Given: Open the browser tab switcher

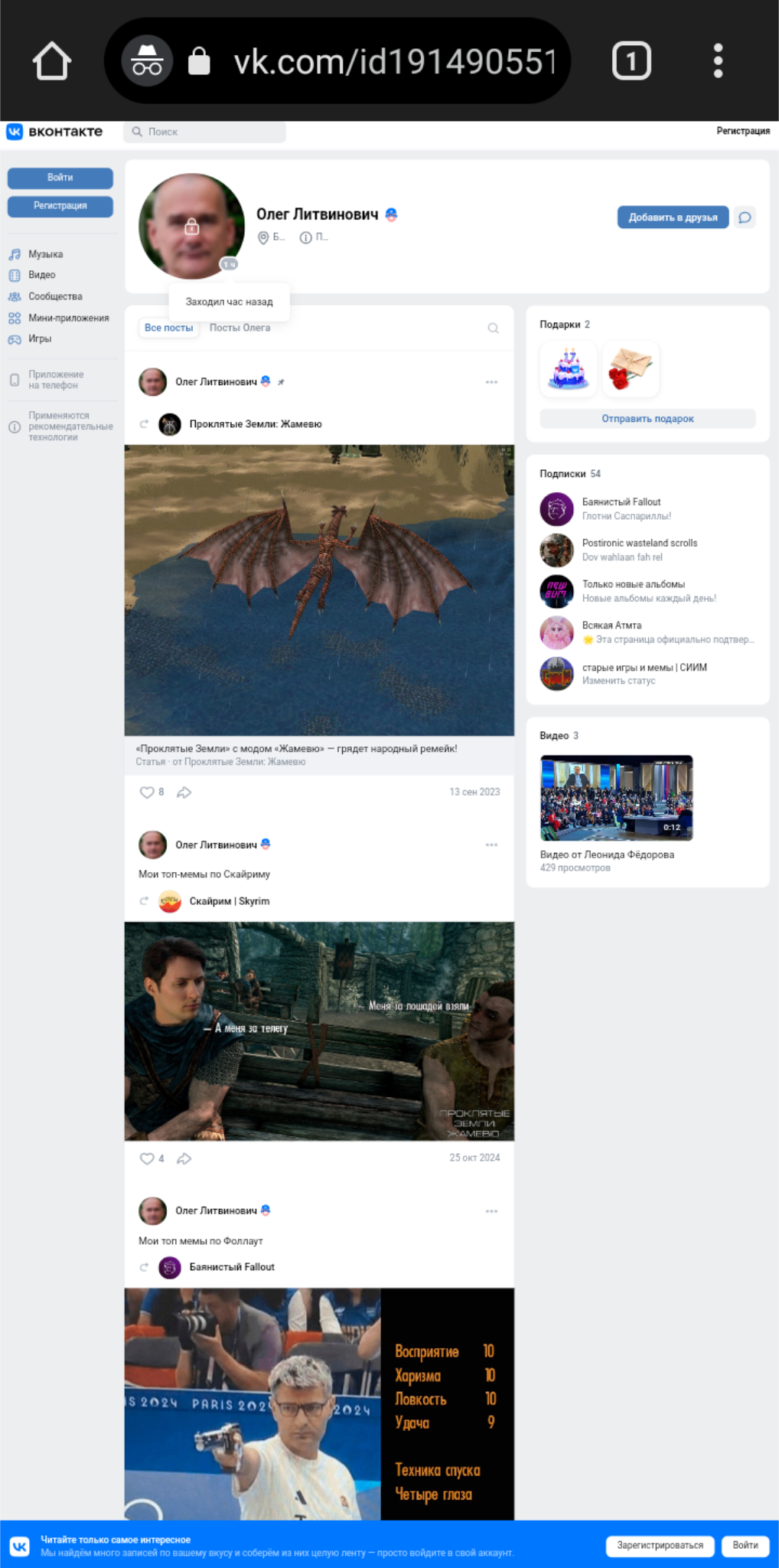Looking at the screenshot, I should pyautogui.click(x=631, y=61).
